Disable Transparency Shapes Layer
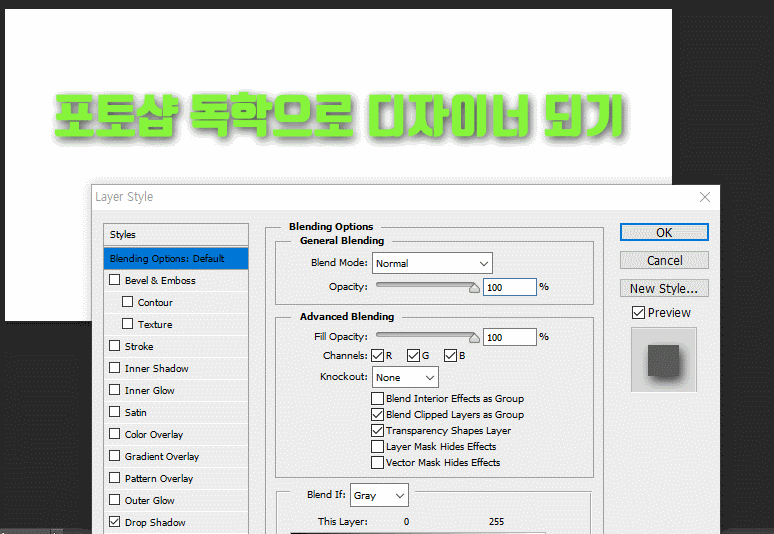 378,430
